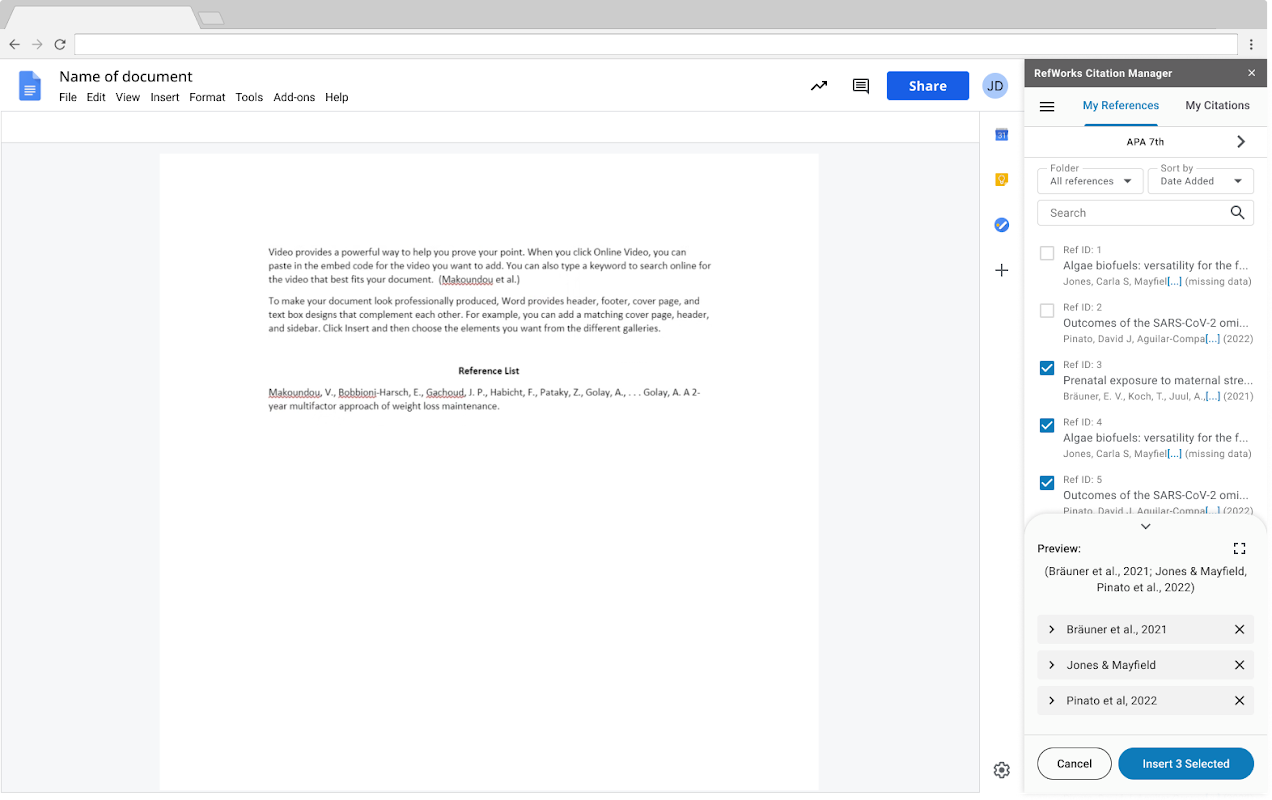1272x800 pixels.
Task: Click the Reference List heading in document
Action: (x=489, y=371)
